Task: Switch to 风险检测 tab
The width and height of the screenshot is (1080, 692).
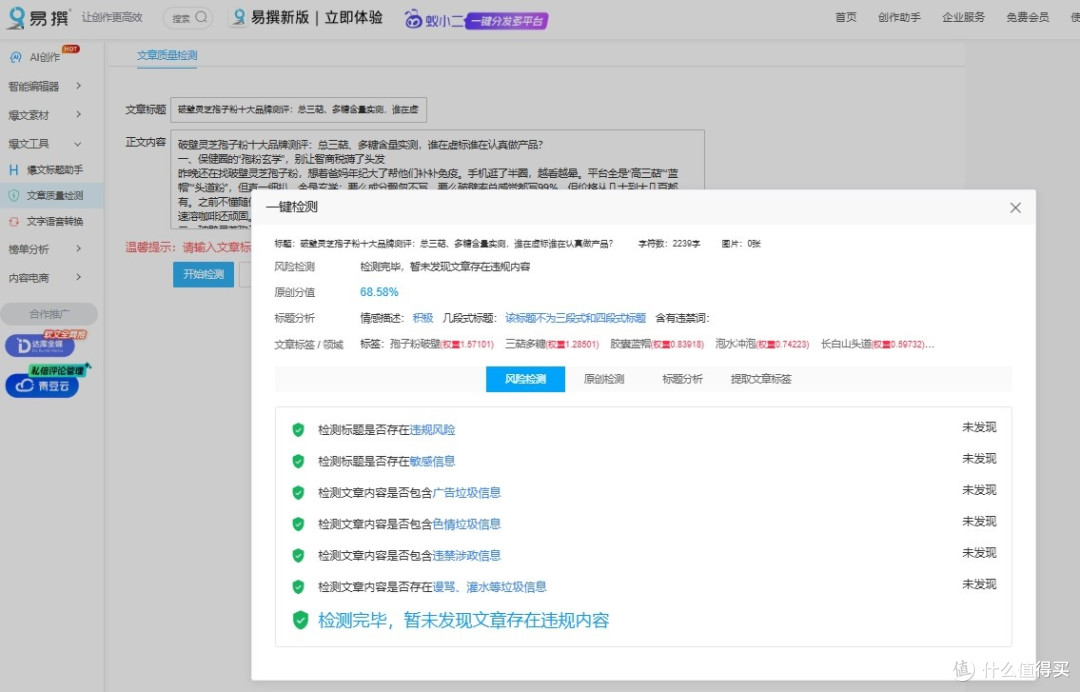Action: [525, 379]
